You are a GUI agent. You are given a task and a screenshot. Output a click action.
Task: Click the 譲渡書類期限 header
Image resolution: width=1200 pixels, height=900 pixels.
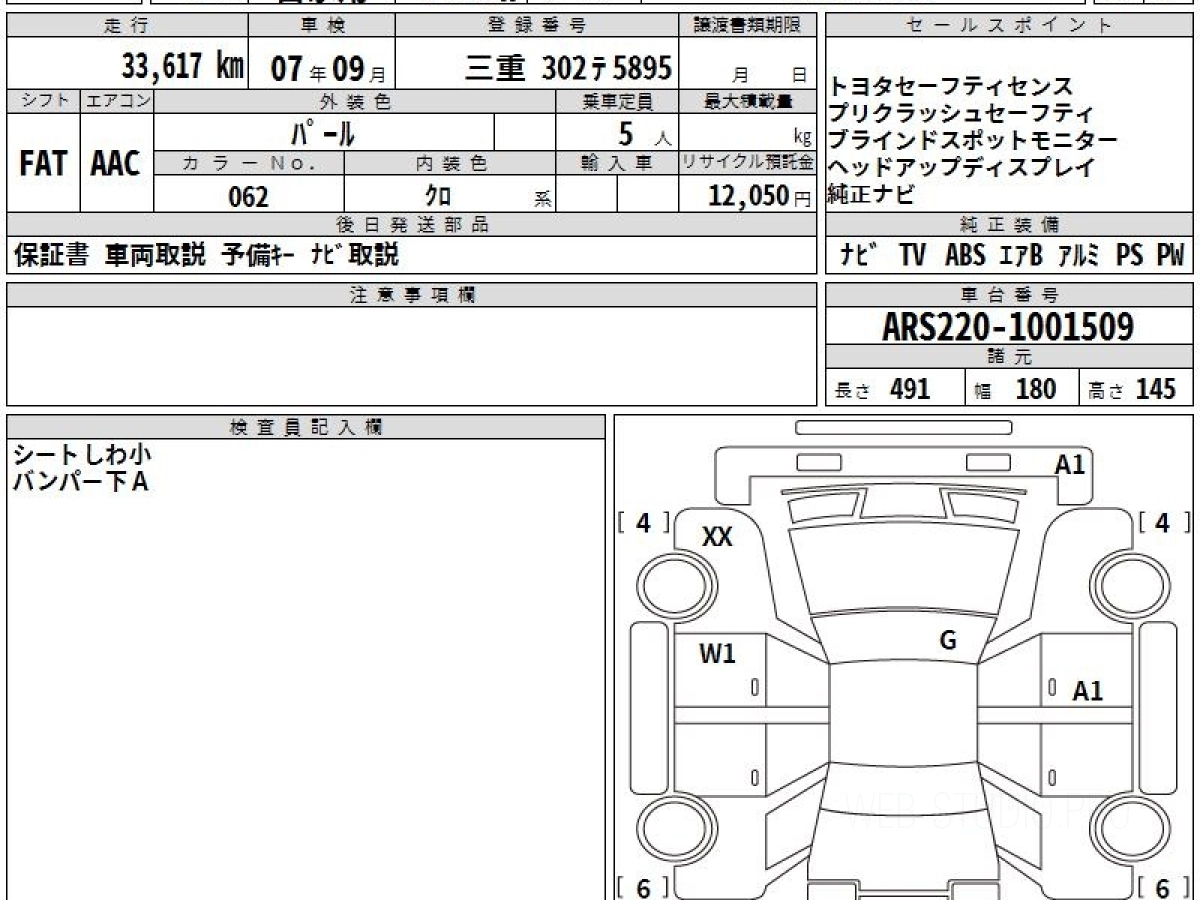point(748,26)
